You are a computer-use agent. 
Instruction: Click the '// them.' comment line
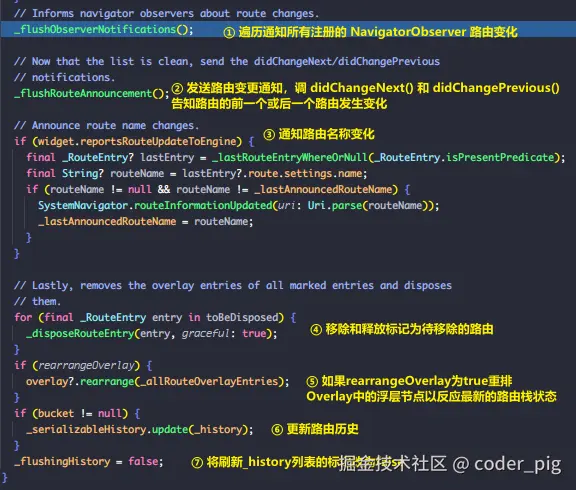(37, 301)
